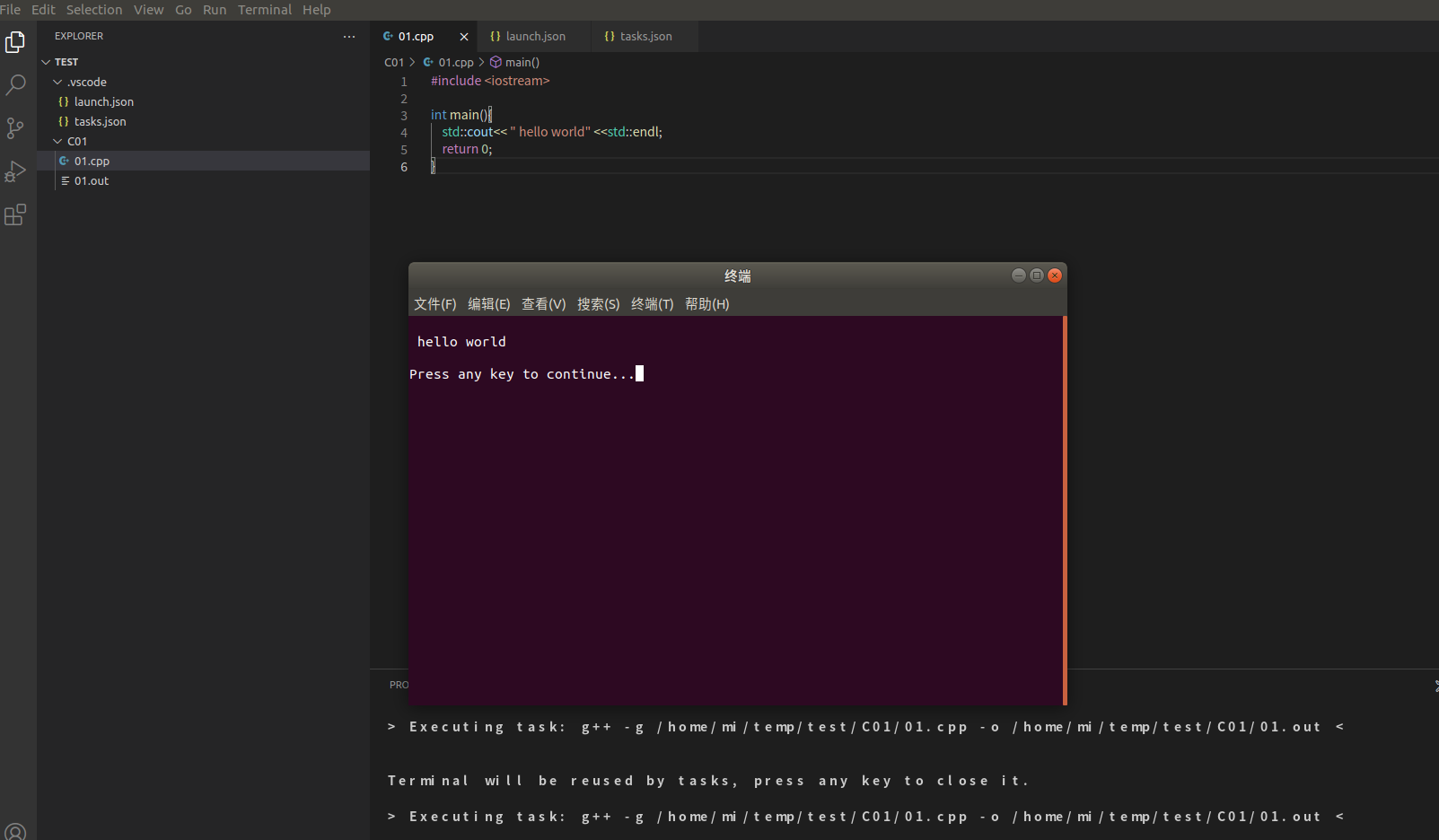This screenshot has width=1439, height=840.
Task: Open launch.json in the explorer tree
Action: tap(203, 101)
